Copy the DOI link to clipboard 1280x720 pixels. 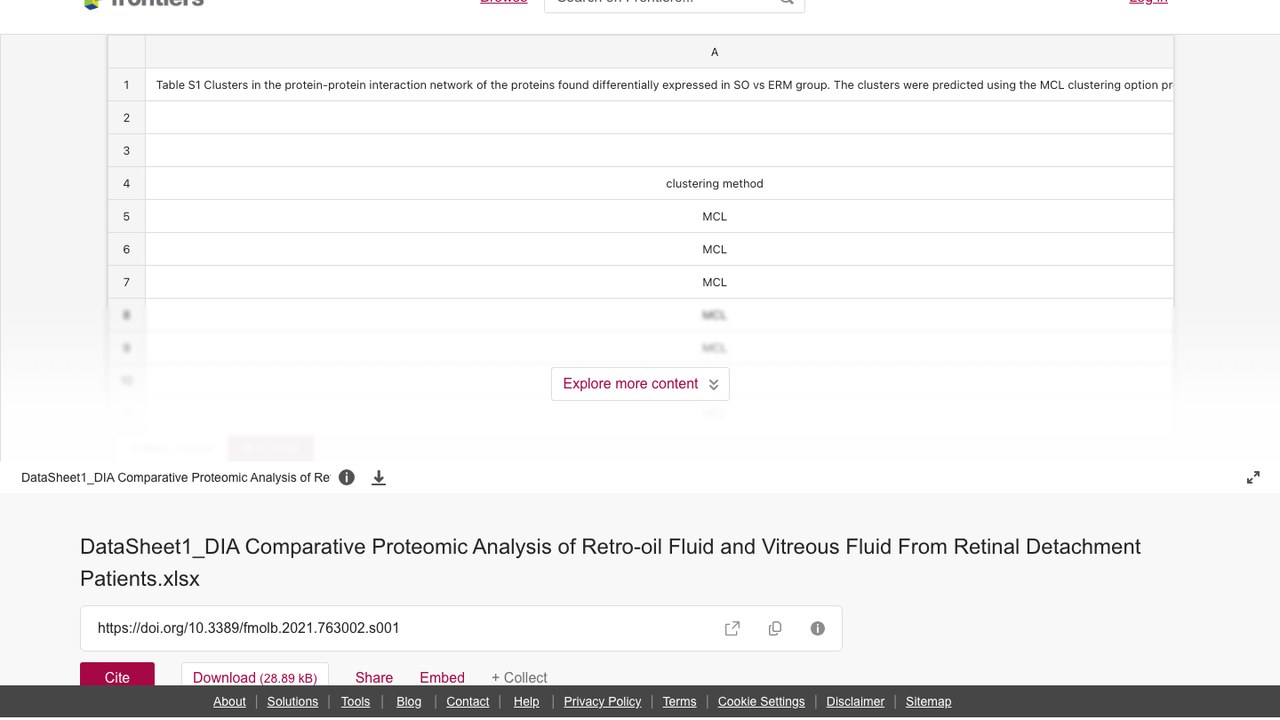775,628
